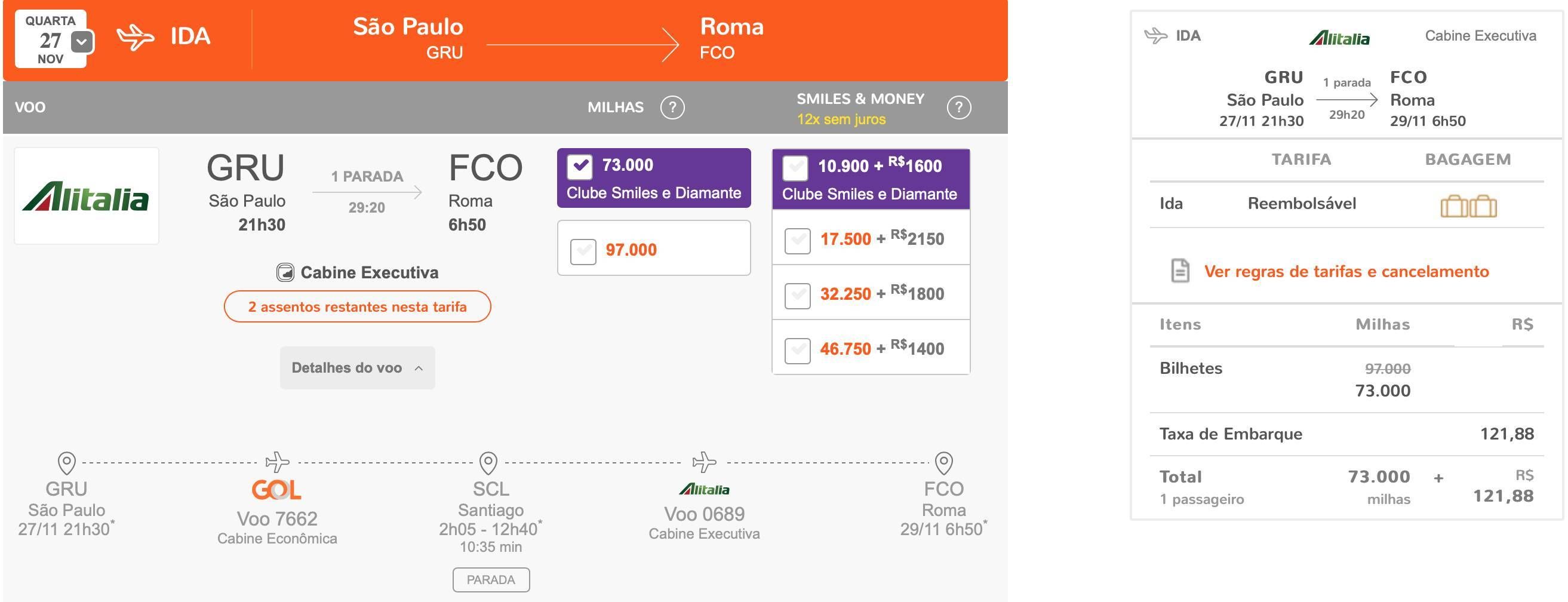Click the PARADA button under Santiago
Image resolution: width=1568 pixels, height=602 pixels.
tap(491, 579)
